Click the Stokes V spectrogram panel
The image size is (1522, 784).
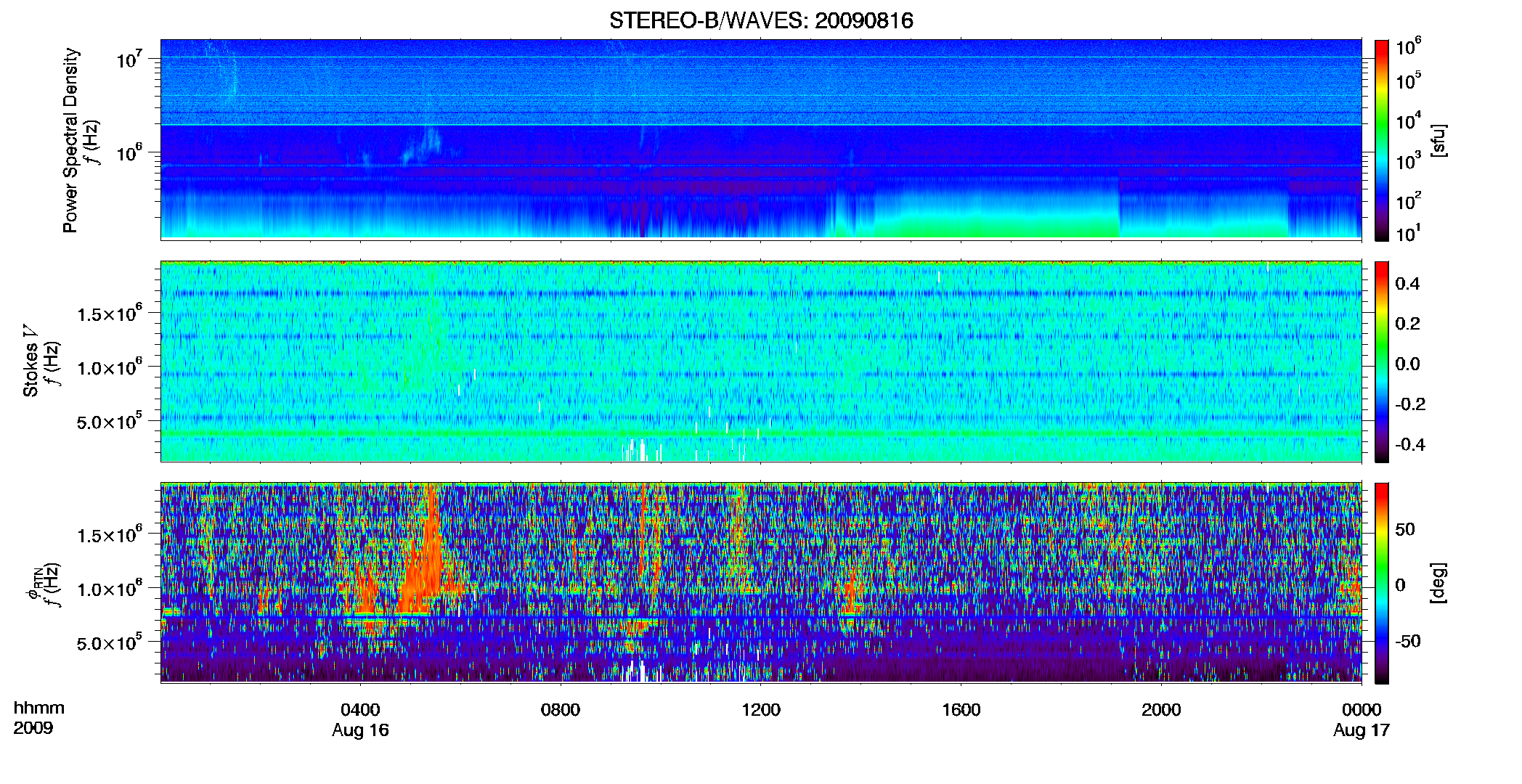pyautogui.click(x=761, y=362)
